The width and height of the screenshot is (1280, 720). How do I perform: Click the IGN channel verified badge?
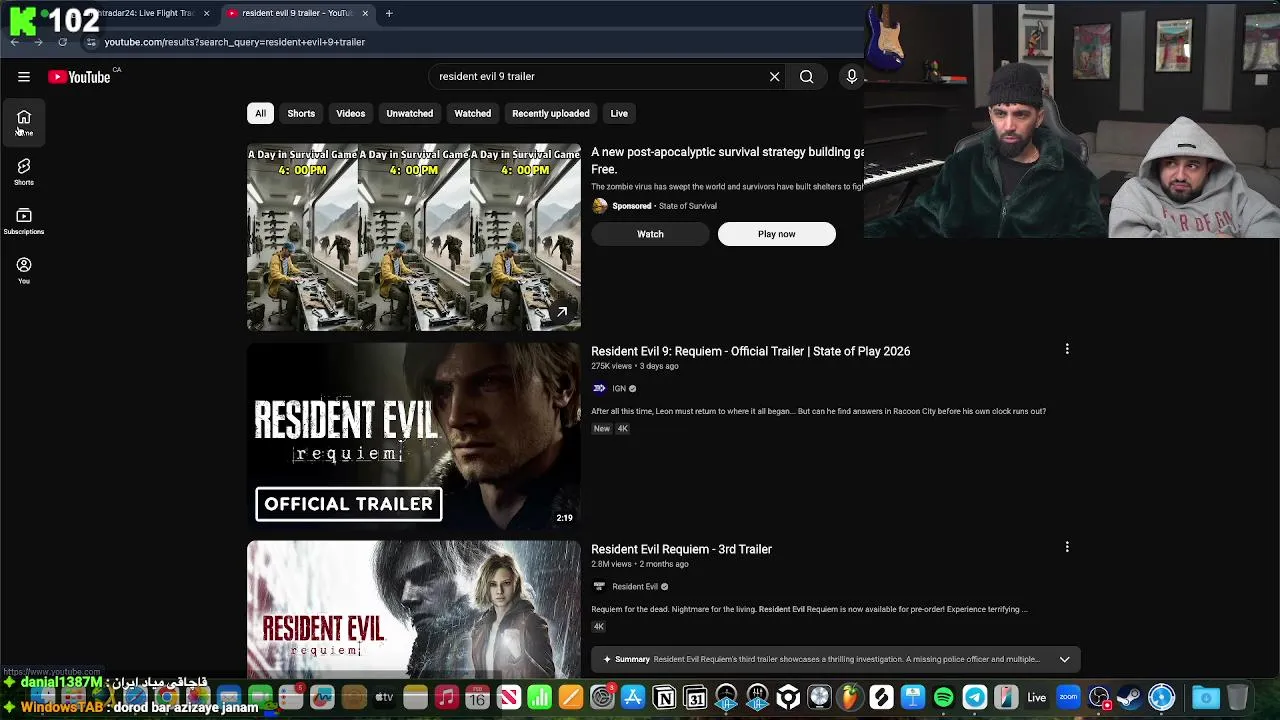pyautogui.click(x=632, y=388)
